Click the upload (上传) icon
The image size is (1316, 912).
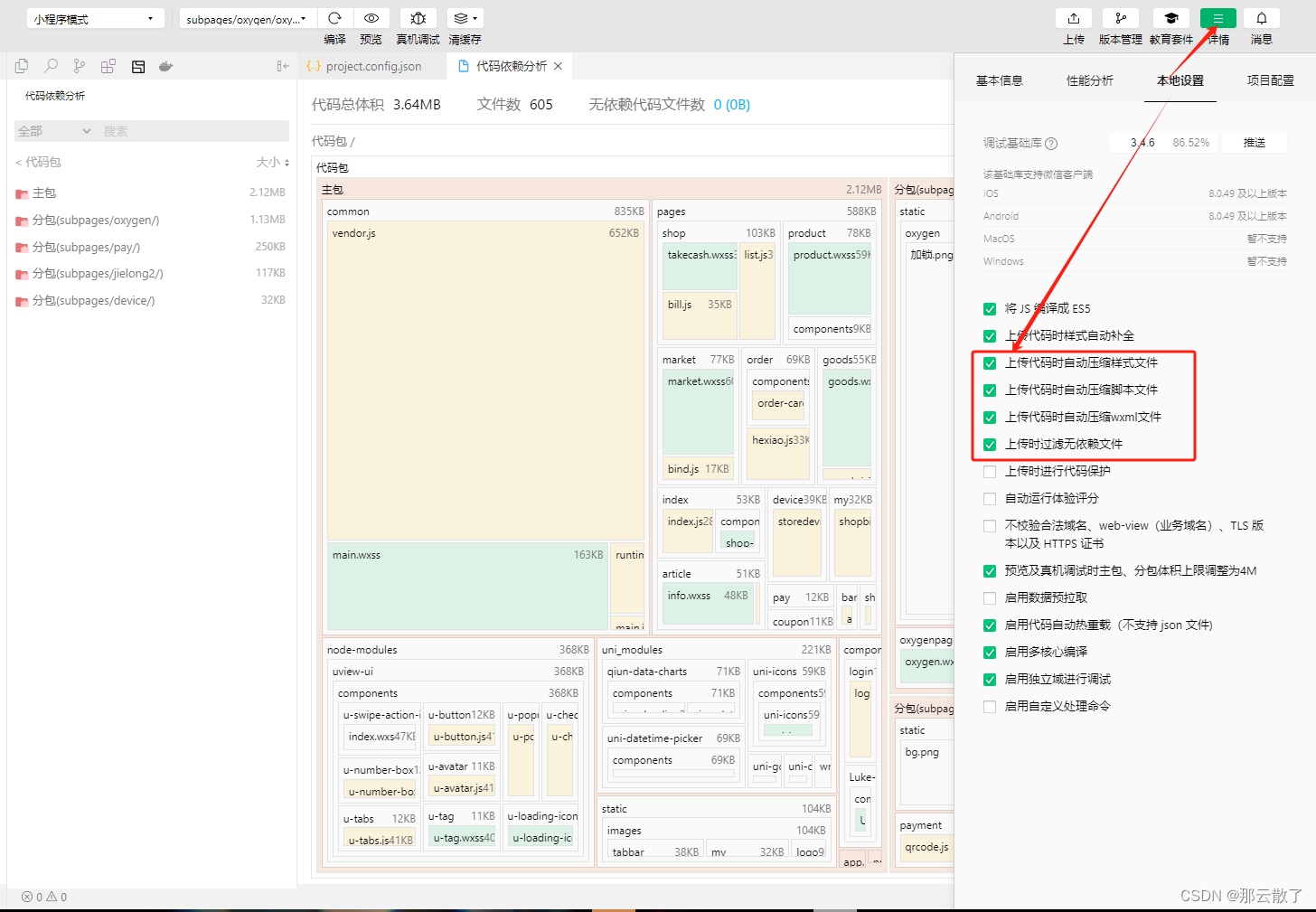click(x=1074, y=18)
